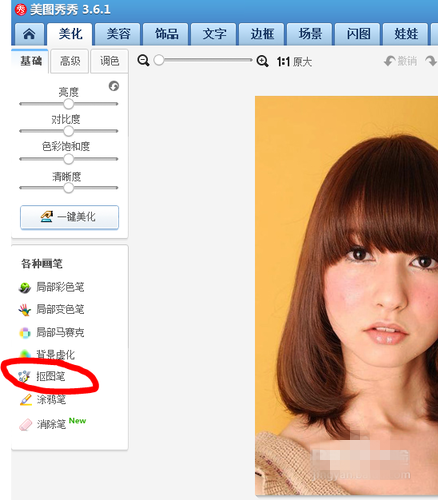Image resolution: width=438 pixels, height=500 pixels.
Task: Select the 高级 sub-tab
Action: pyautogui.click(x=70, y=61)
